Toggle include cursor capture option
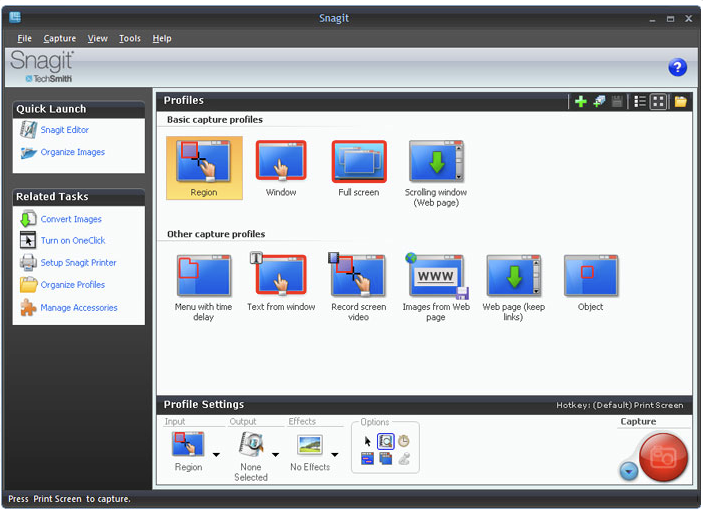The height and width of the screenshot is (511, 703). tap(367, 442)
